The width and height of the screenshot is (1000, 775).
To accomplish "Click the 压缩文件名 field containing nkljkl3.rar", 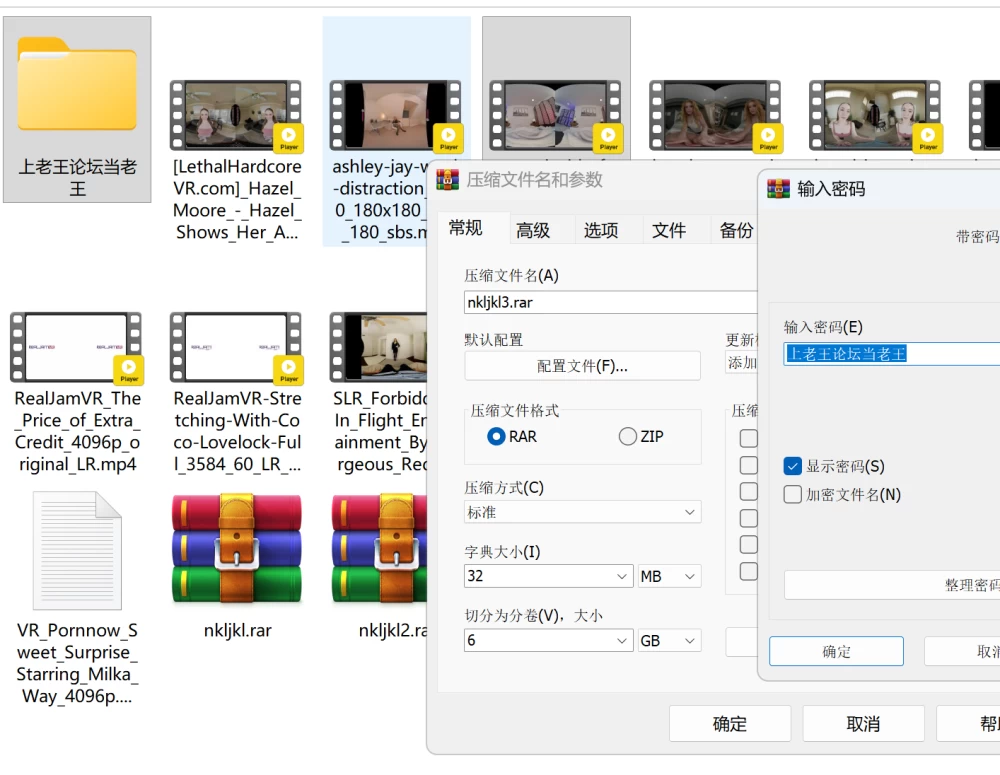I will (610, 302).
